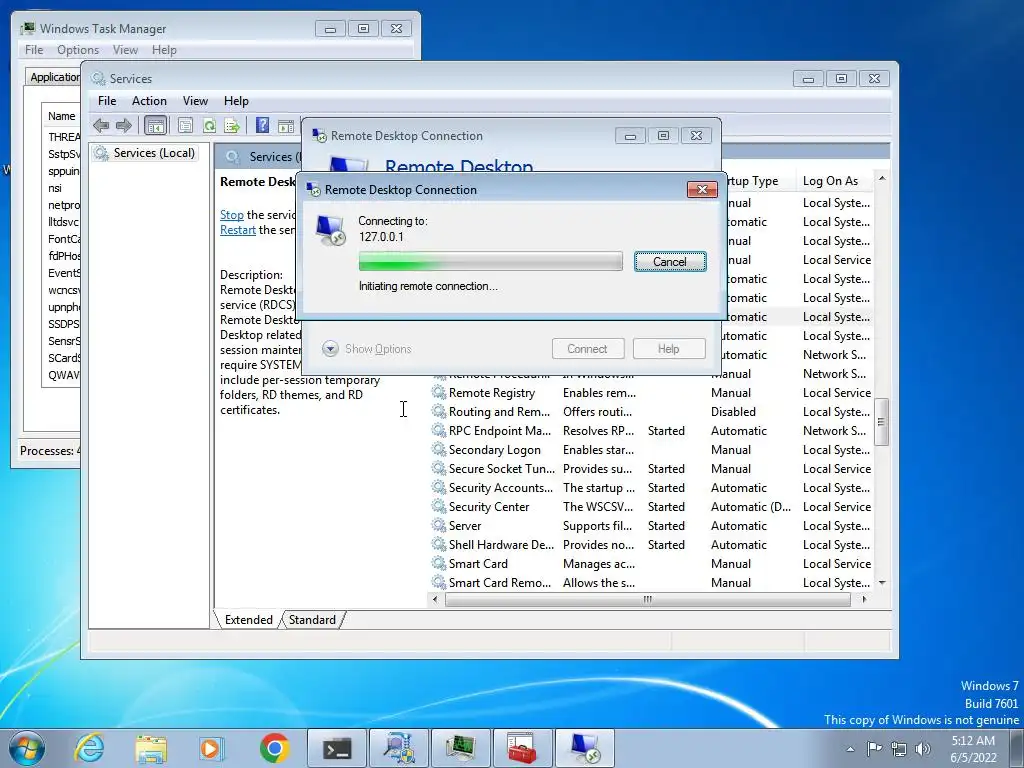Open the Action menu in Services
The image size is (1024, 768).
click(149, 101)
